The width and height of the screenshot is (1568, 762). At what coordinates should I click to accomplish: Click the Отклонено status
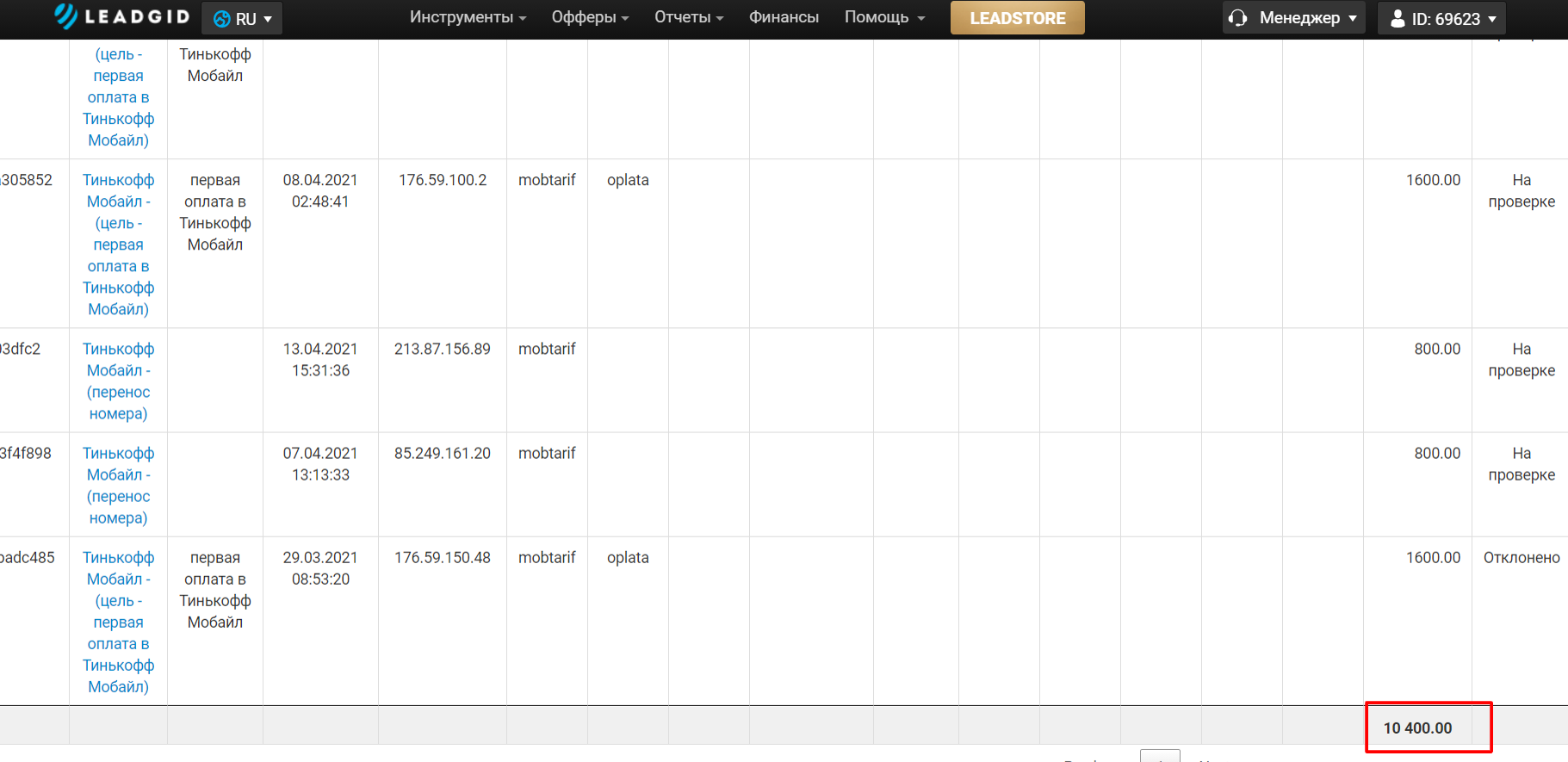(1522, 557)
